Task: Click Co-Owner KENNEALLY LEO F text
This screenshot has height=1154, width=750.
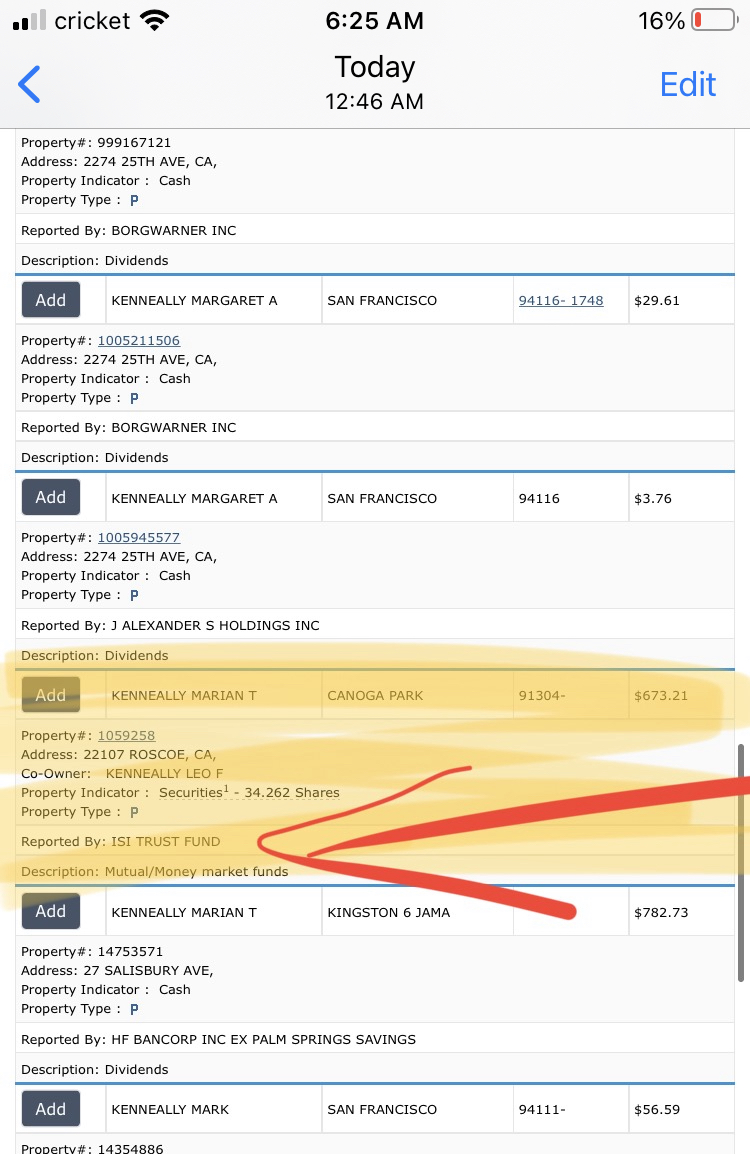Action: (122, 774)
